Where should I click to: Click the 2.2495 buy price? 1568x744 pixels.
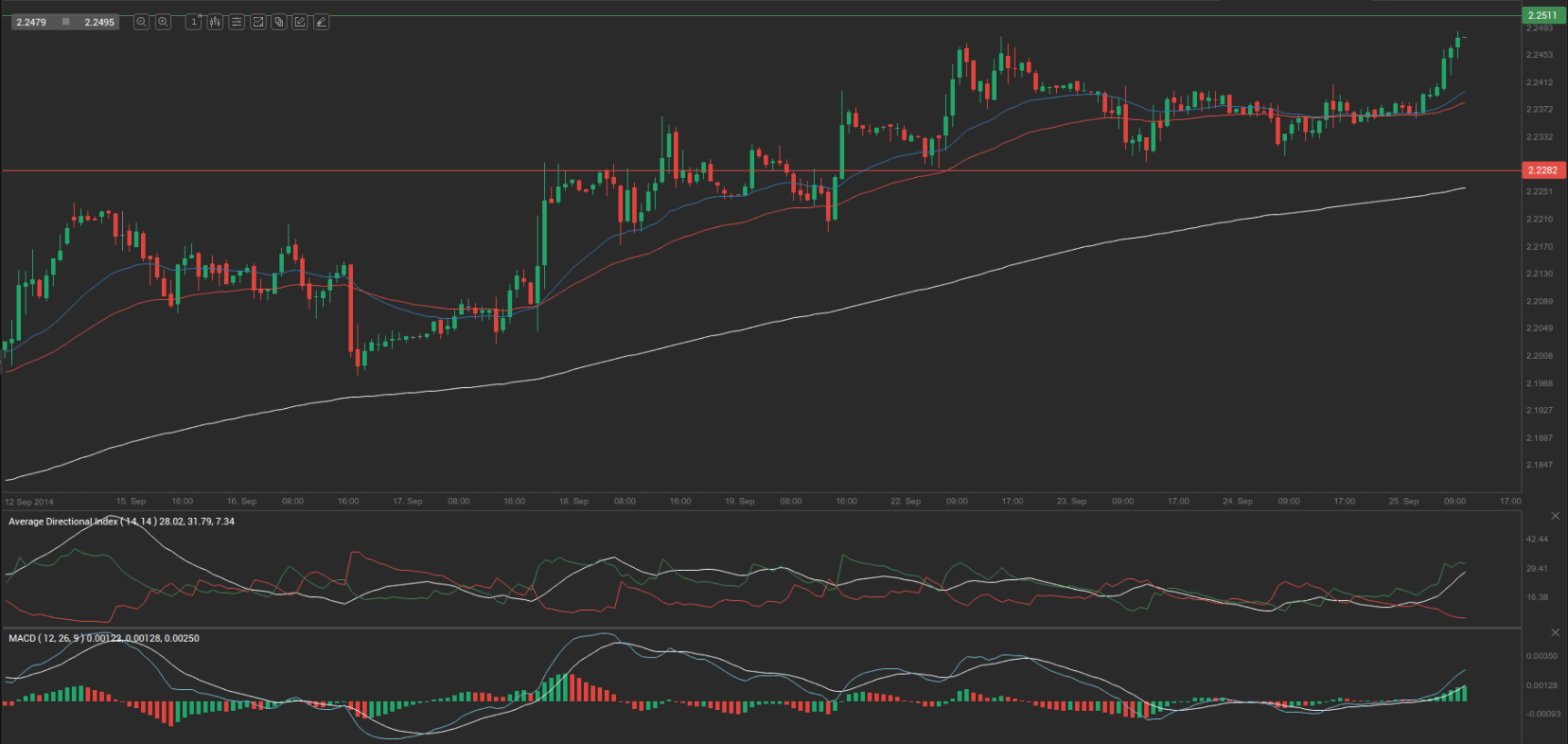[98, 22]
